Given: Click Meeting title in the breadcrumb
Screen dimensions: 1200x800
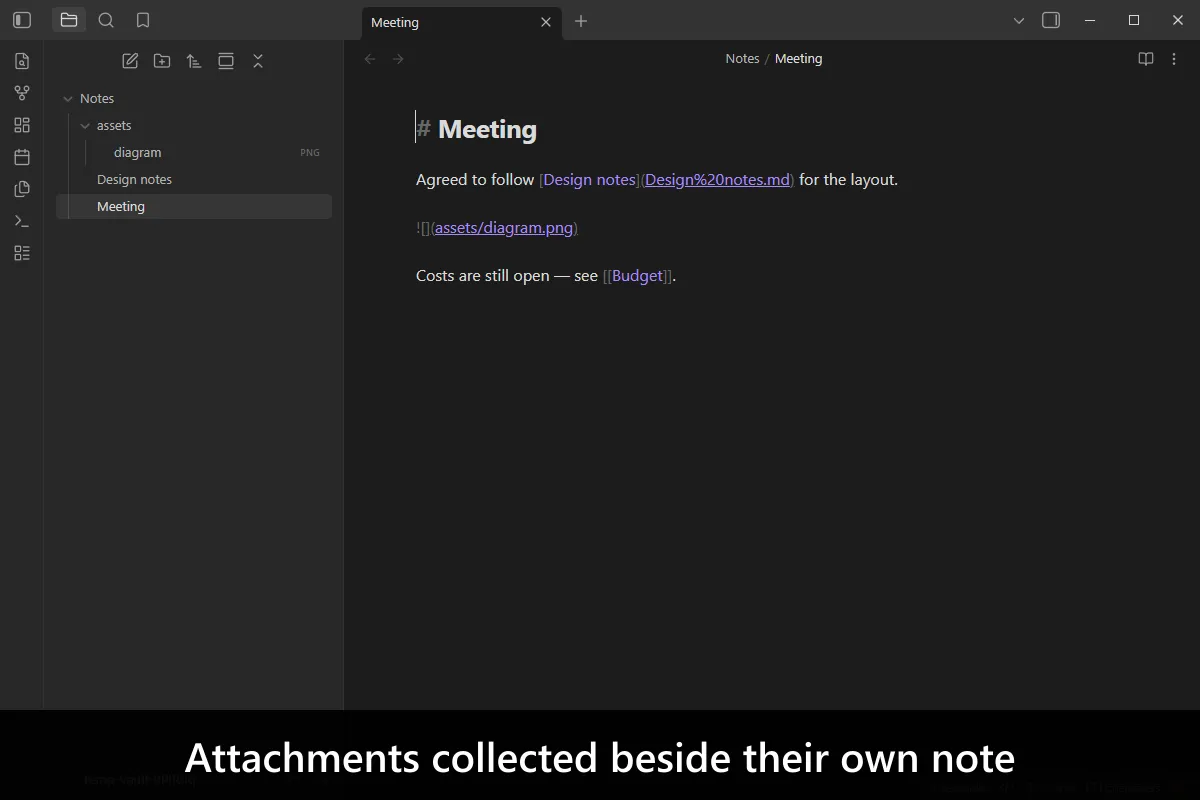Looking at the screenshot, I should pos(798,59).
